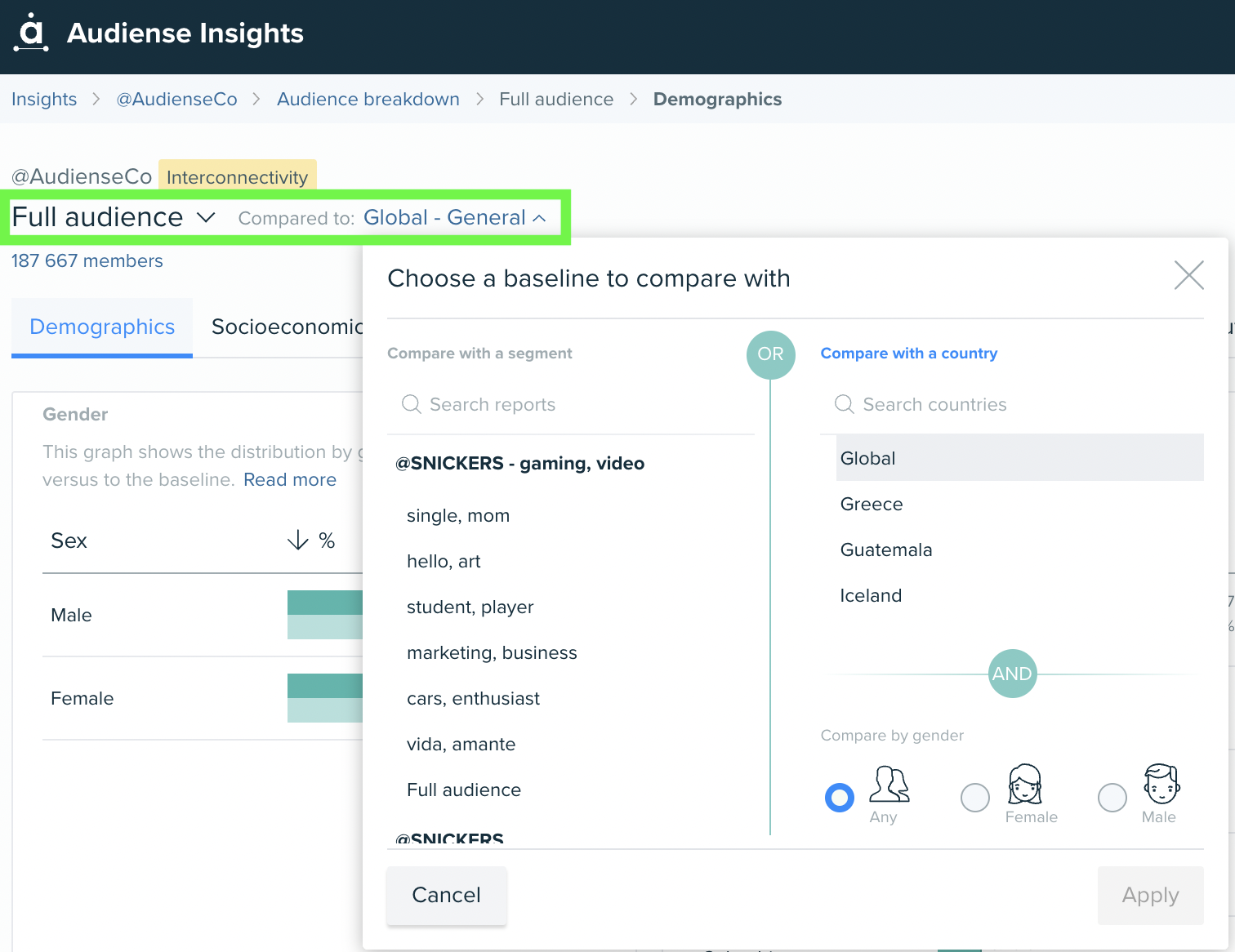This screenshot has height=952, width=1235.
Task: Focus the Search reports field
Action: (570, 404)
